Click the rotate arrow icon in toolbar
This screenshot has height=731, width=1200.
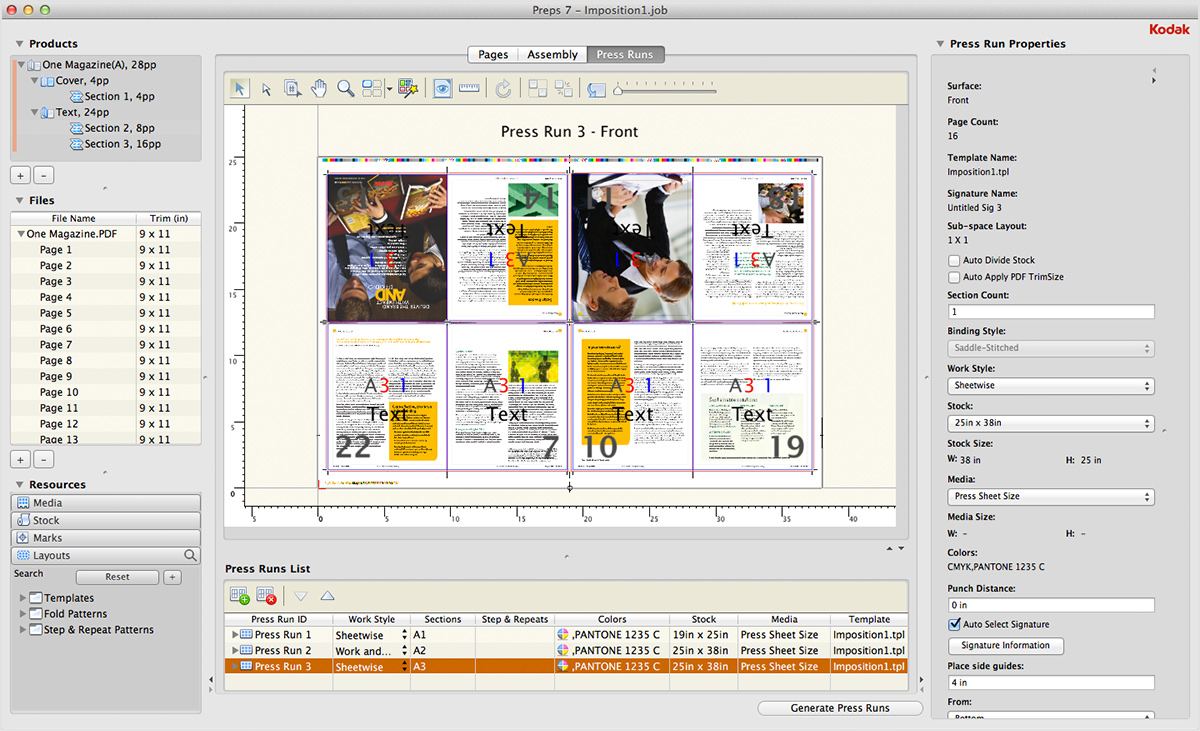[503, 88]
